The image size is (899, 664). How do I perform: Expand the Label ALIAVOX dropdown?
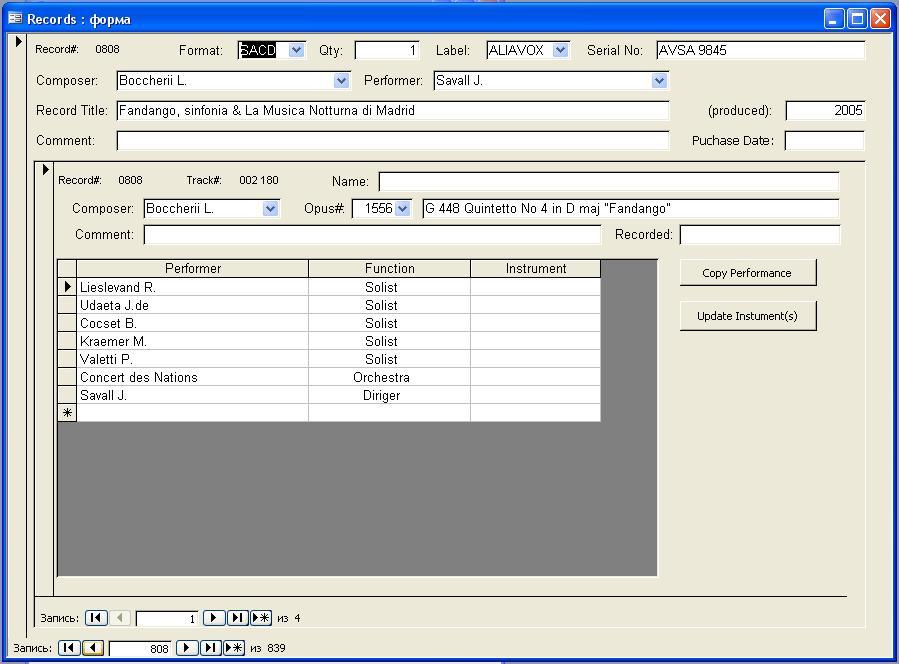[560, 50]
